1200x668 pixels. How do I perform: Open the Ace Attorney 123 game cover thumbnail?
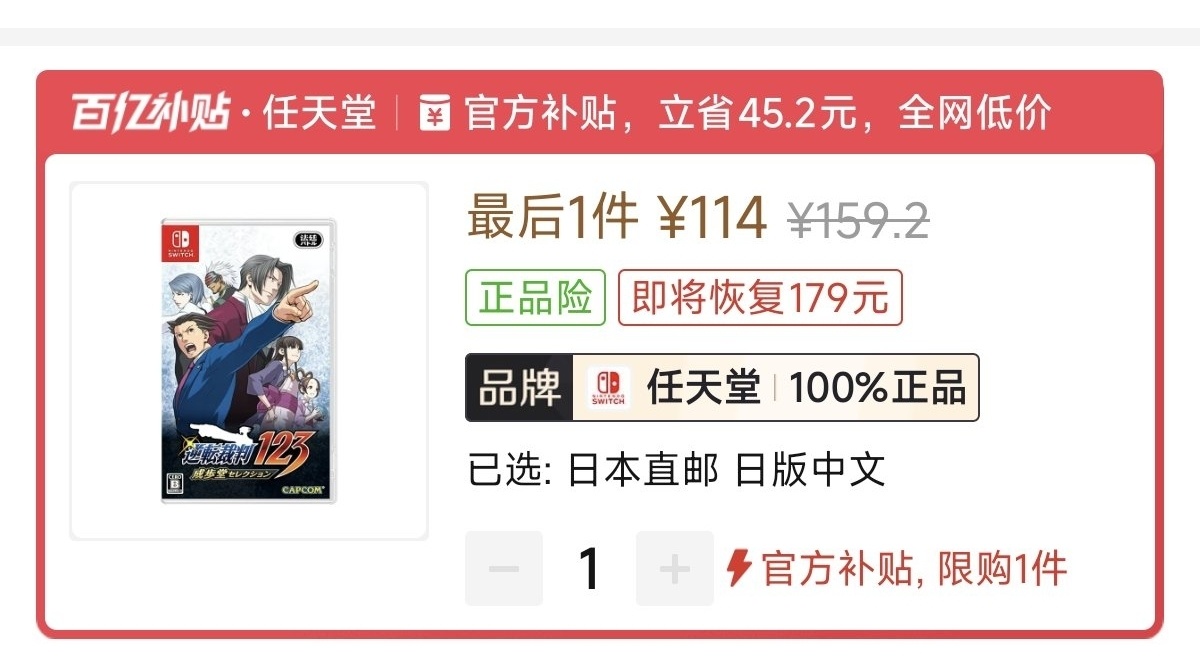249,361
